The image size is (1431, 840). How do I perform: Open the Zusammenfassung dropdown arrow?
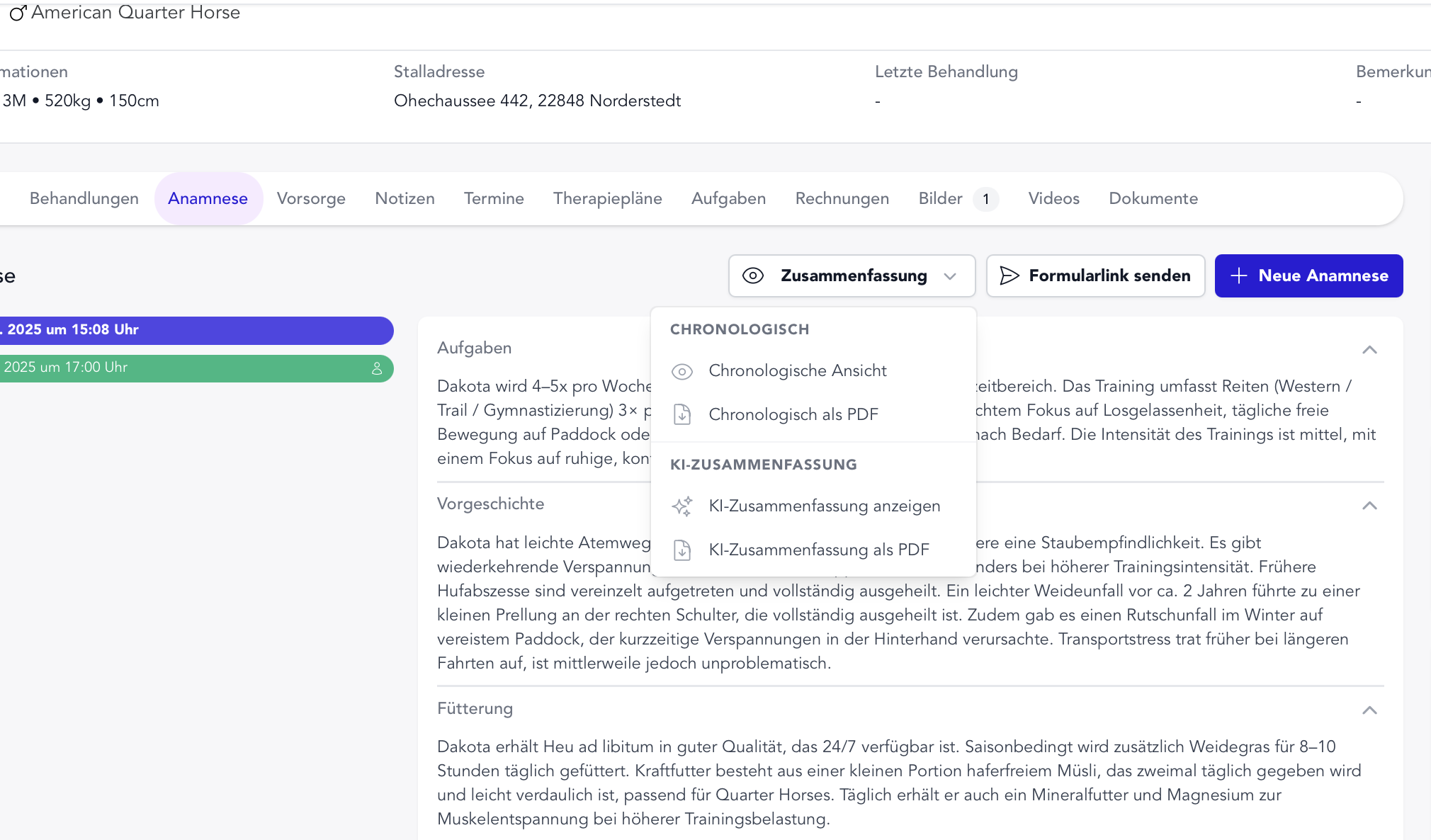[x=951, y=276]
